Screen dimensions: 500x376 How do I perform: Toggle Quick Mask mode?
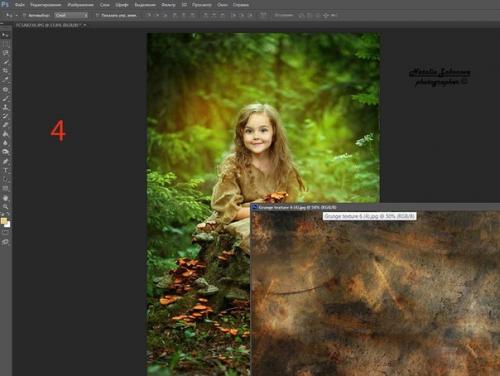coord(5,232)
